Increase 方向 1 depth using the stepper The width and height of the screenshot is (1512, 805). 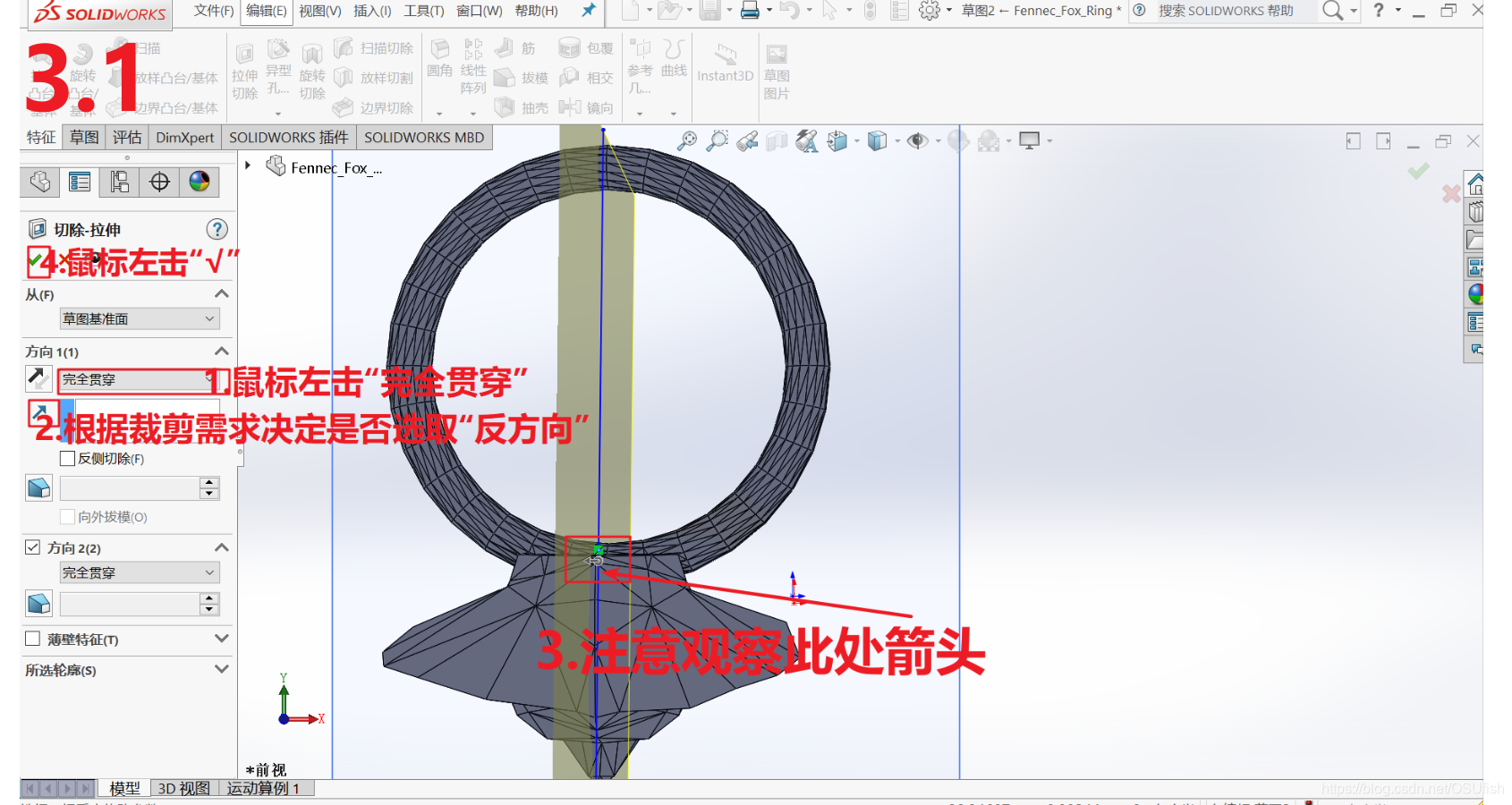(208, 483)
